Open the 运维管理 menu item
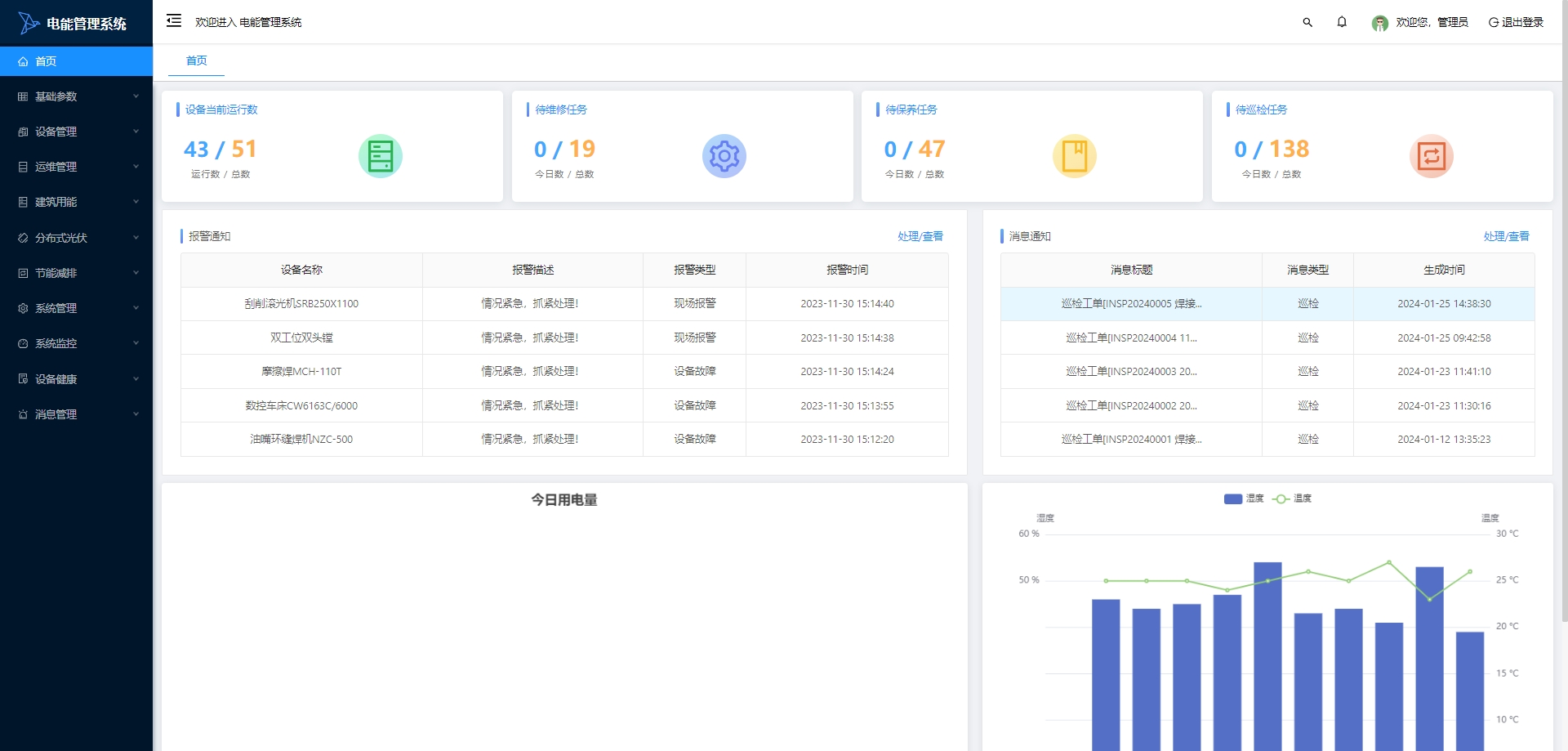 [76, 167]
